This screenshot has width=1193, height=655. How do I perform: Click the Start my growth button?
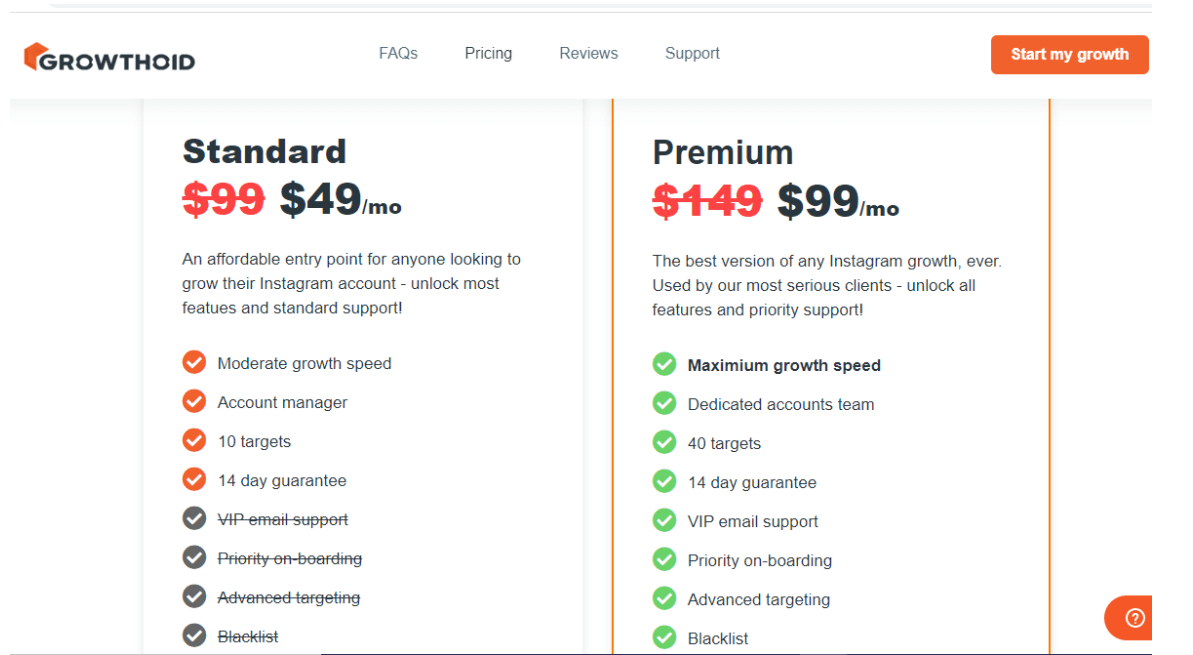1069,55
